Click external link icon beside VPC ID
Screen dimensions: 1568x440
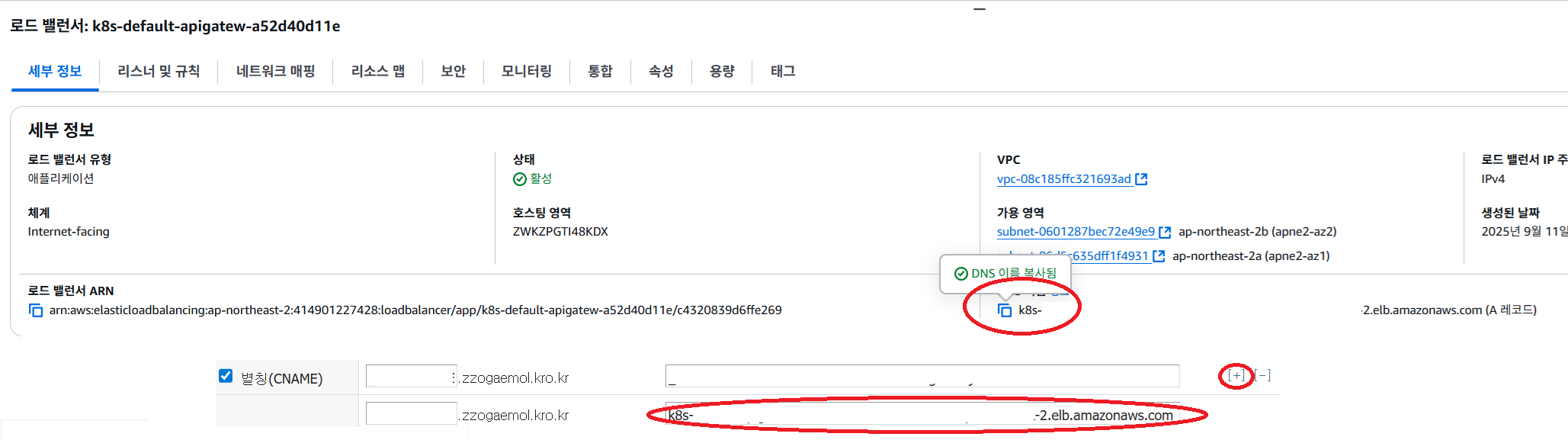pos(1141,179)
